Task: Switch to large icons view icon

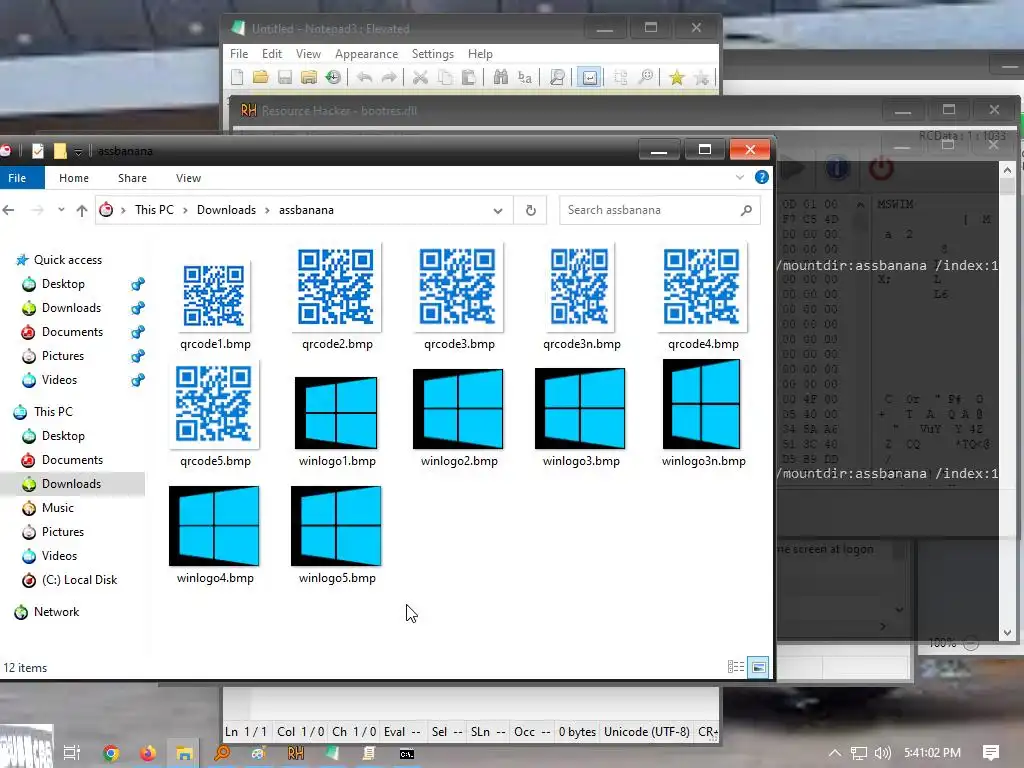Action: [758, 667]
